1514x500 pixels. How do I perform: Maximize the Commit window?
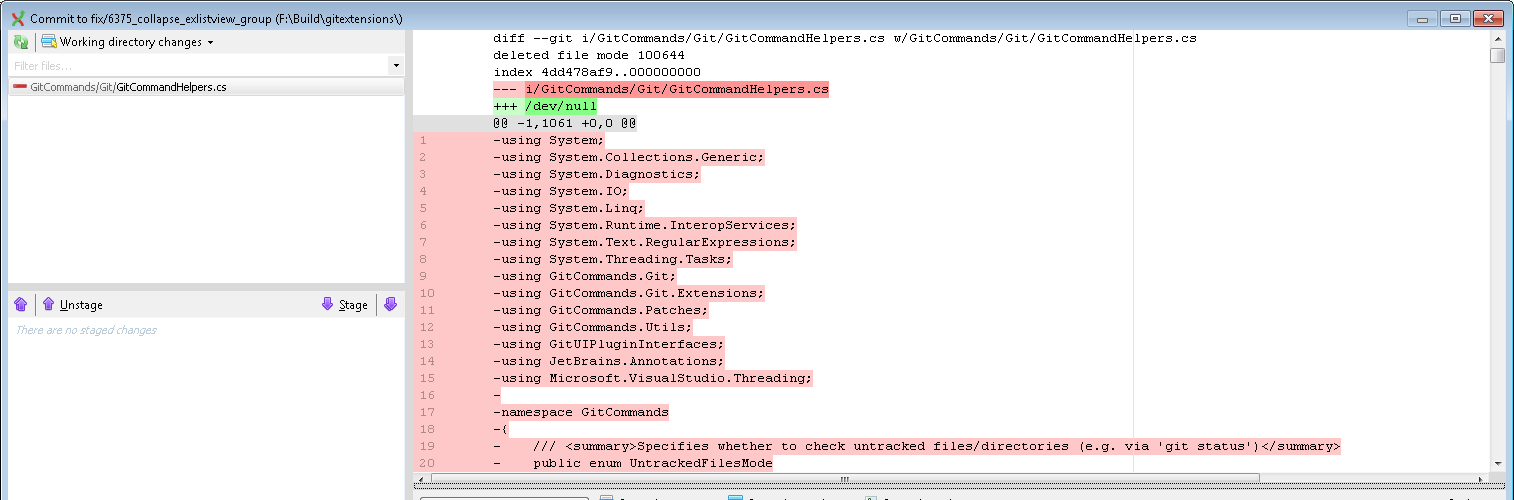[1454, 18]
